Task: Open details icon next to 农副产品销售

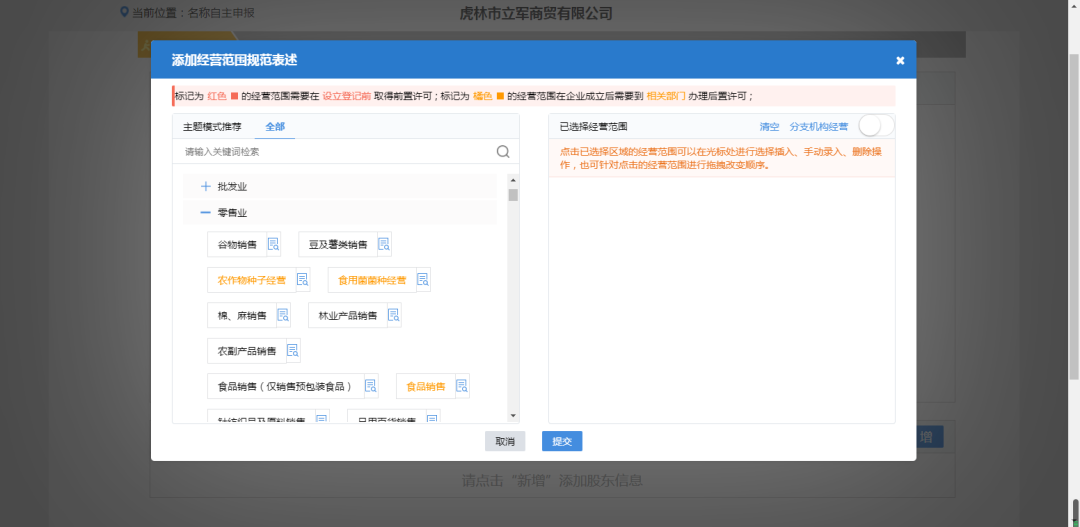Action: pyautogui.click(x=293, y=350)
